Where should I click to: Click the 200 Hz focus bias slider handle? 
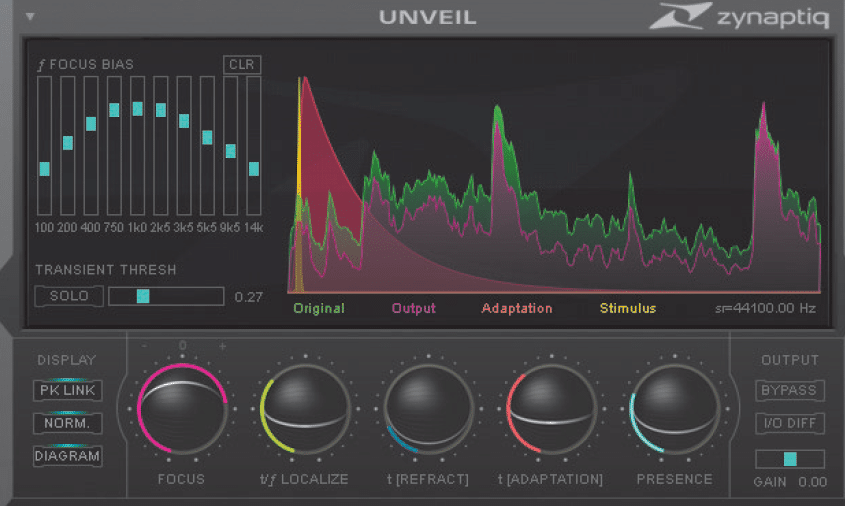point(68,143)
